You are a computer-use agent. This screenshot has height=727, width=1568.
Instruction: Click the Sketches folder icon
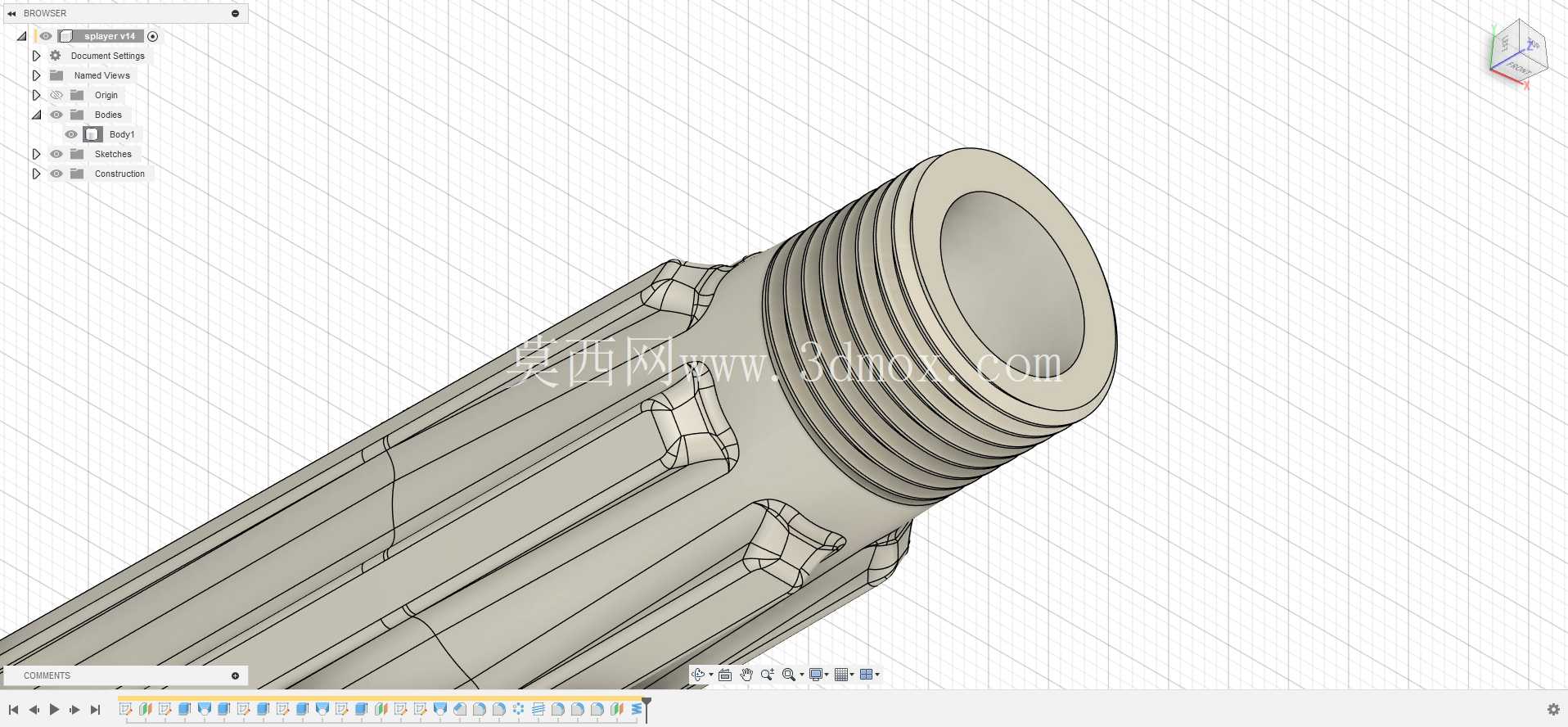[77, 154]
